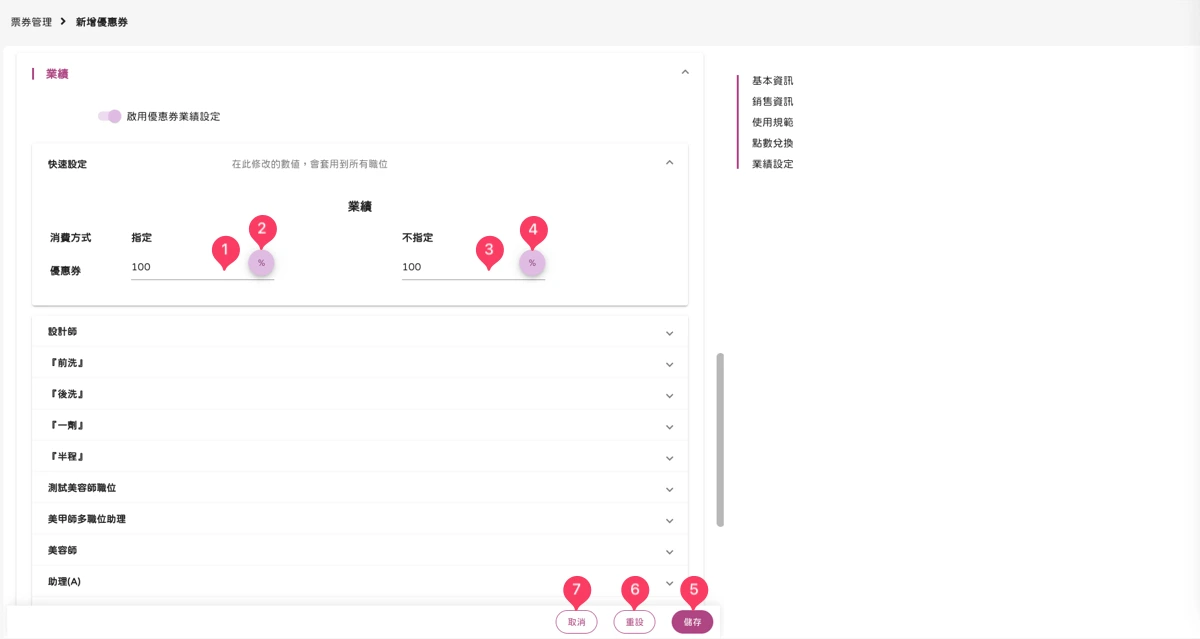Expand the 美容師 row
The width and height of the screenshot is (1200, 639).
(x=360, y=551)
